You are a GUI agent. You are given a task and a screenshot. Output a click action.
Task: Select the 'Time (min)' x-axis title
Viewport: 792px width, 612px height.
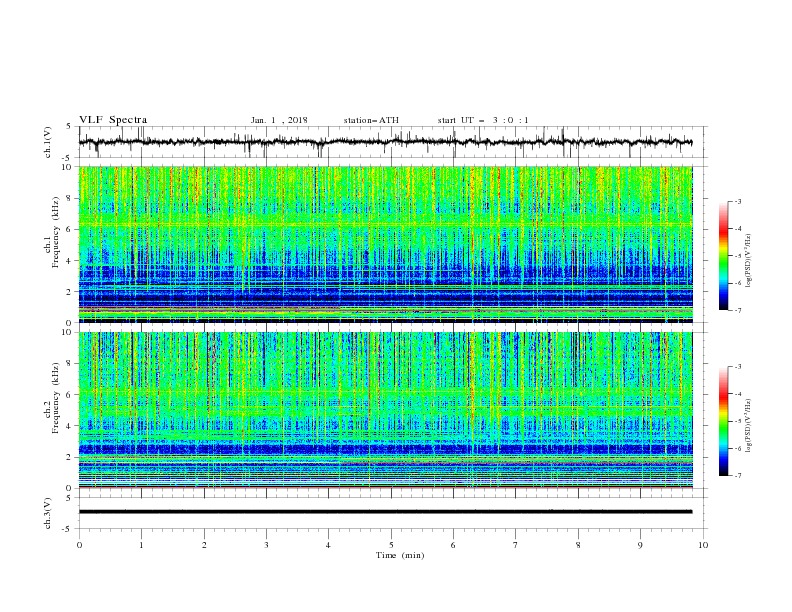400,555
